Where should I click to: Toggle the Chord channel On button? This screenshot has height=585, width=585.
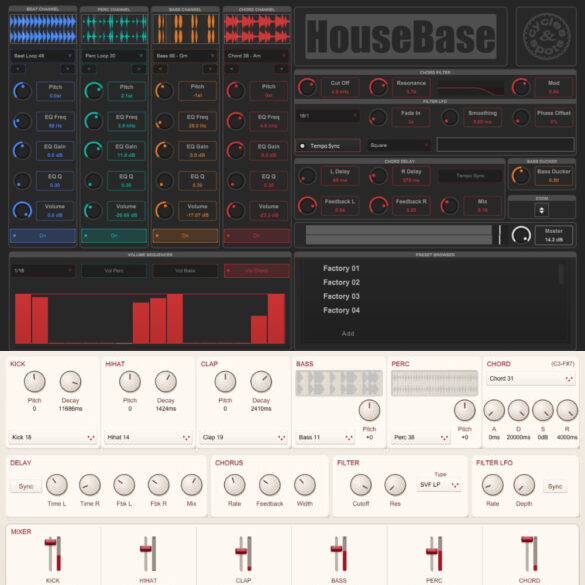(x=256, y=236)
